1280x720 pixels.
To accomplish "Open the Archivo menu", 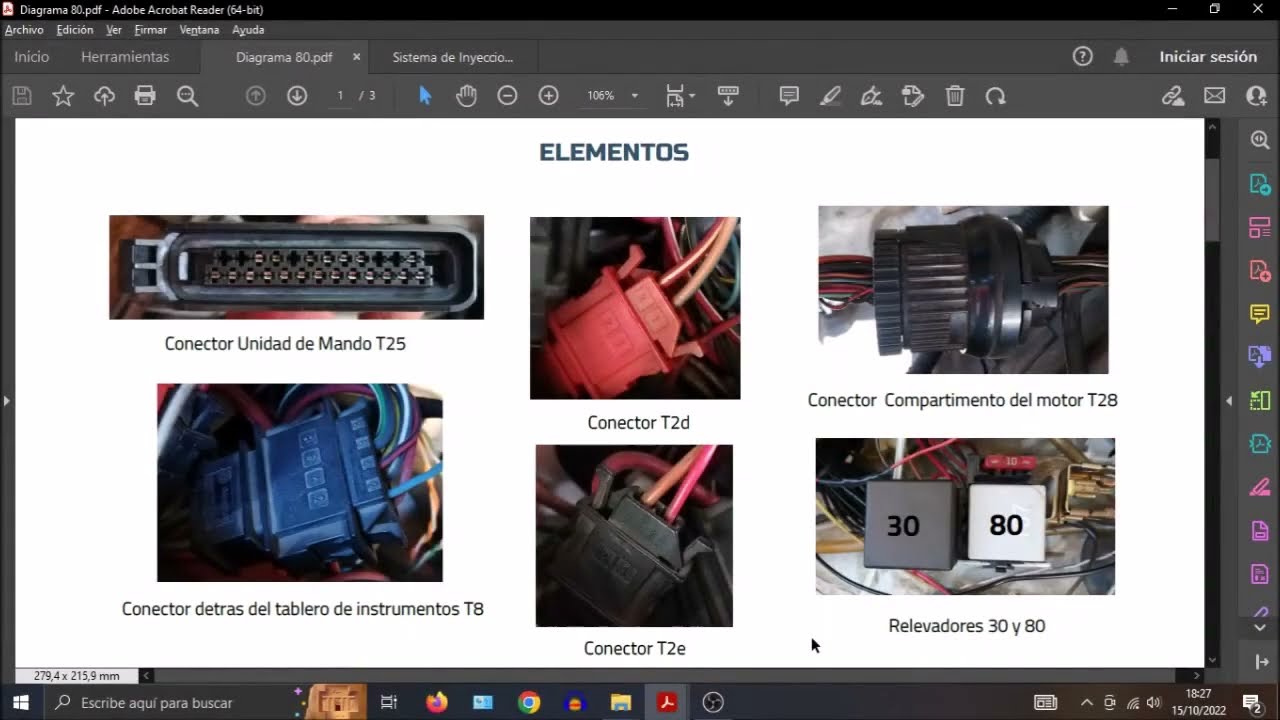I will click(x=24, y=30).
